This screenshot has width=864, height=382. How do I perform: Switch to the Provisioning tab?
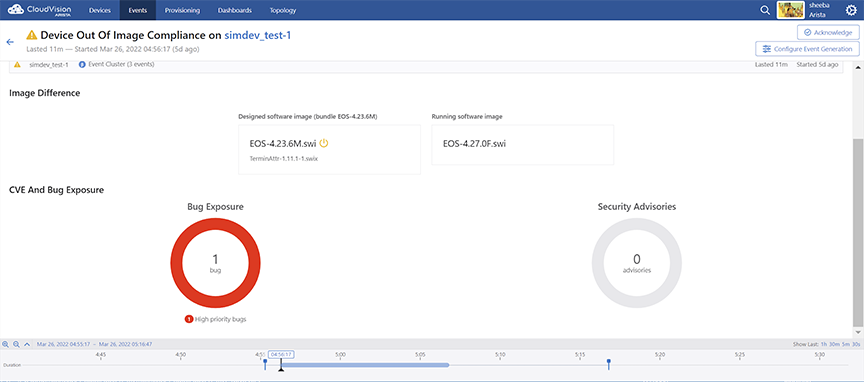182,10
